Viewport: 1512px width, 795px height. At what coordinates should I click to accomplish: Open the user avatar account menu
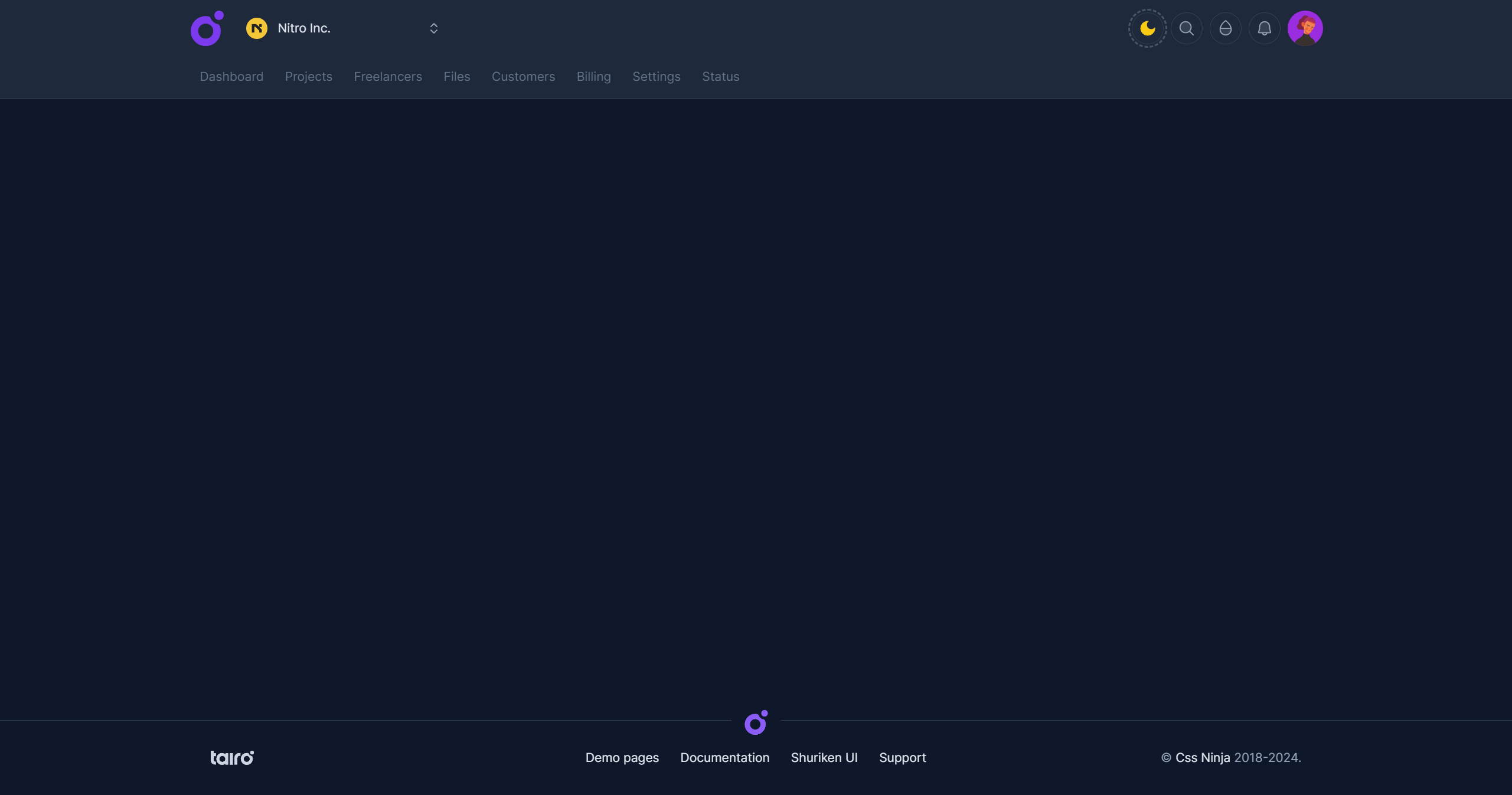tap(1305, 28)
